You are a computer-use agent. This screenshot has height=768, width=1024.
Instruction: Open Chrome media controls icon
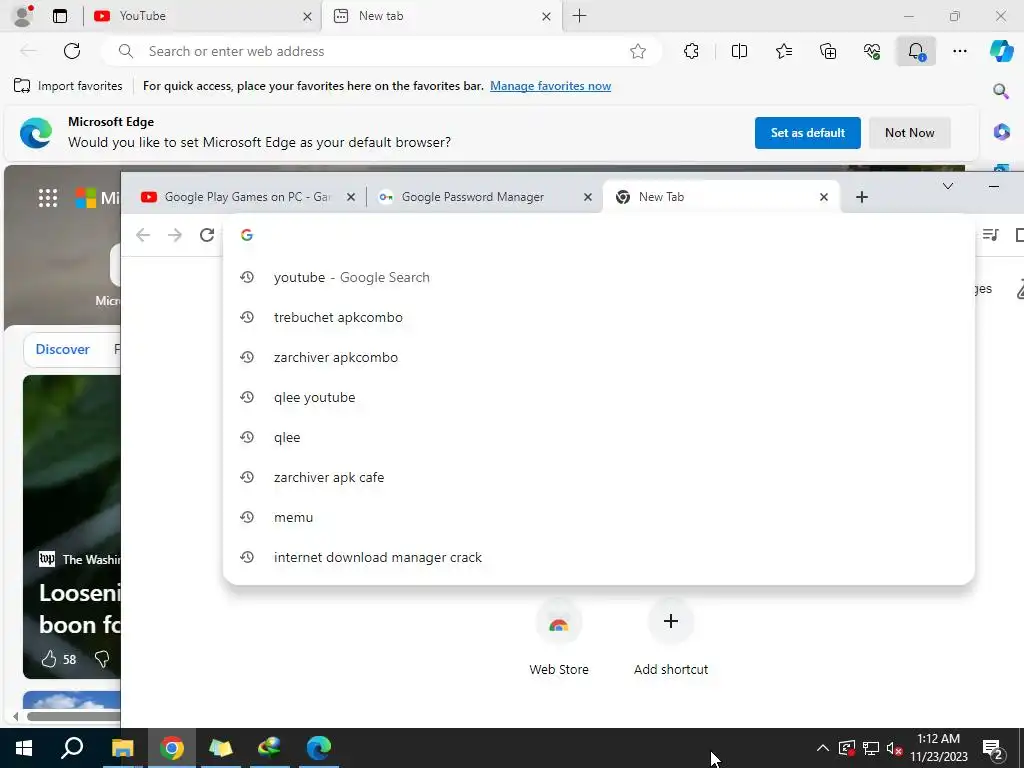coord(990,235)
